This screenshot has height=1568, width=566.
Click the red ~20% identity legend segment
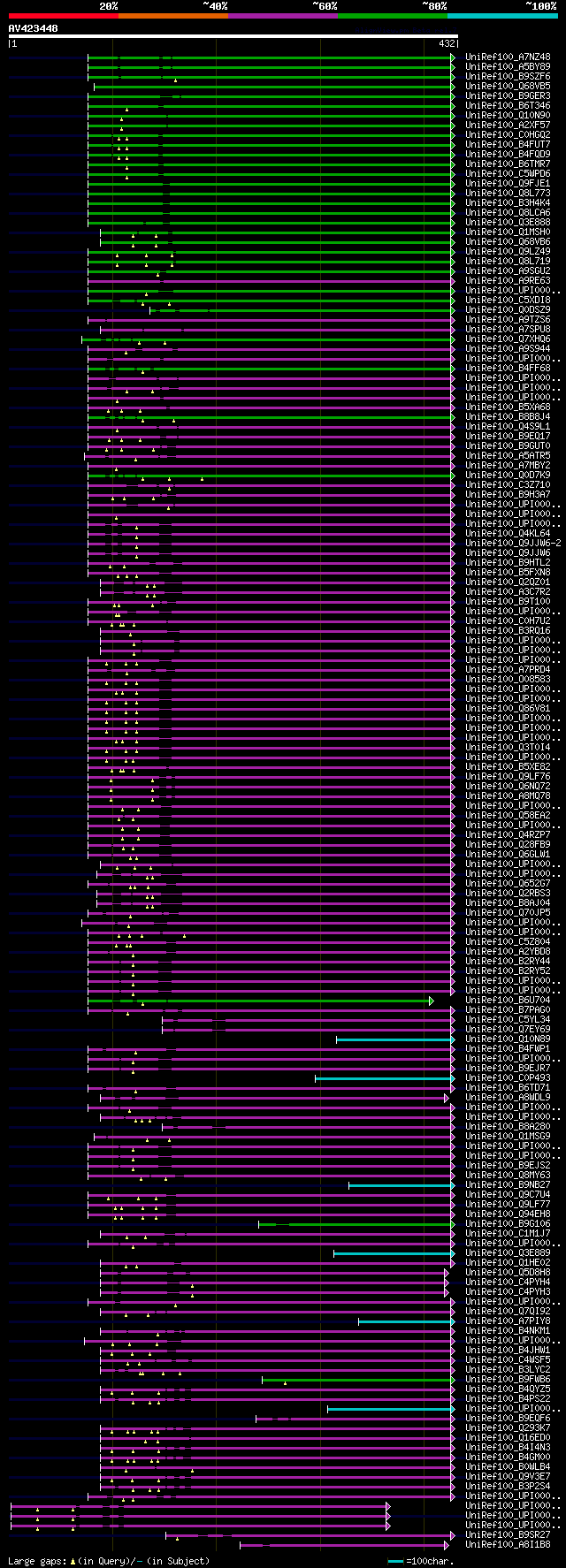pos(63,16)
